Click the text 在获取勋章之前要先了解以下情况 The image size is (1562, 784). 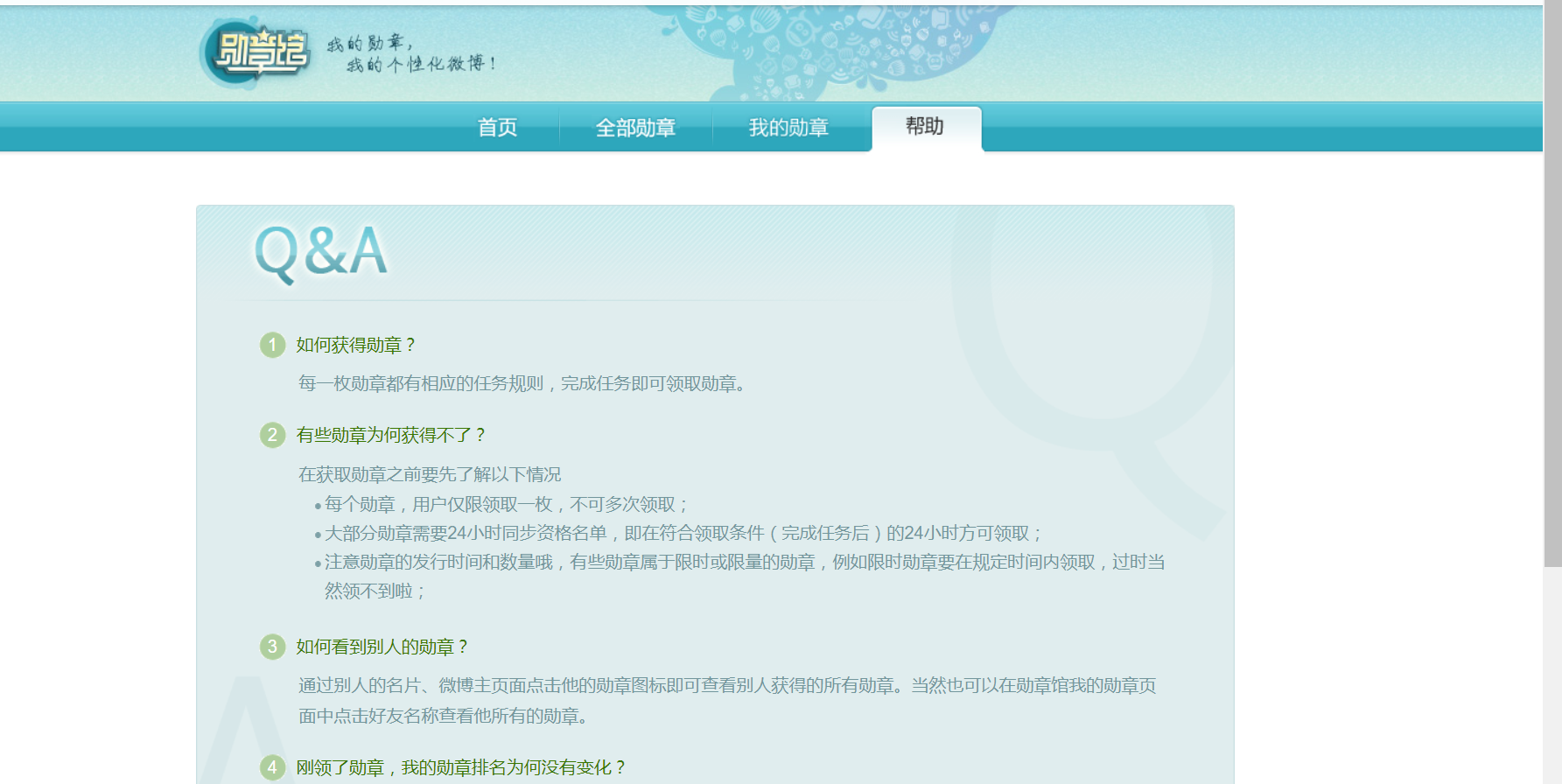[430, 474]
